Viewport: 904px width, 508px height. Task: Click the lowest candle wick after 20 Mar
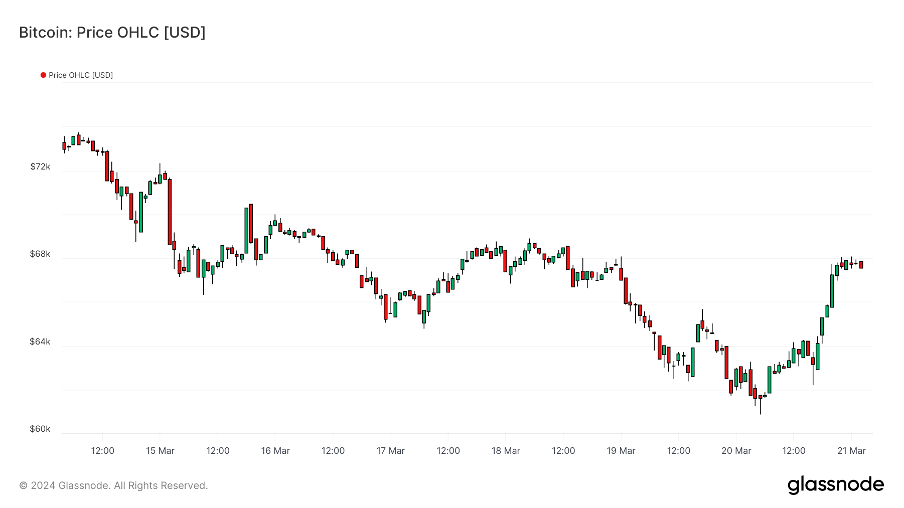pyautogui.click(x=760, y=407)
